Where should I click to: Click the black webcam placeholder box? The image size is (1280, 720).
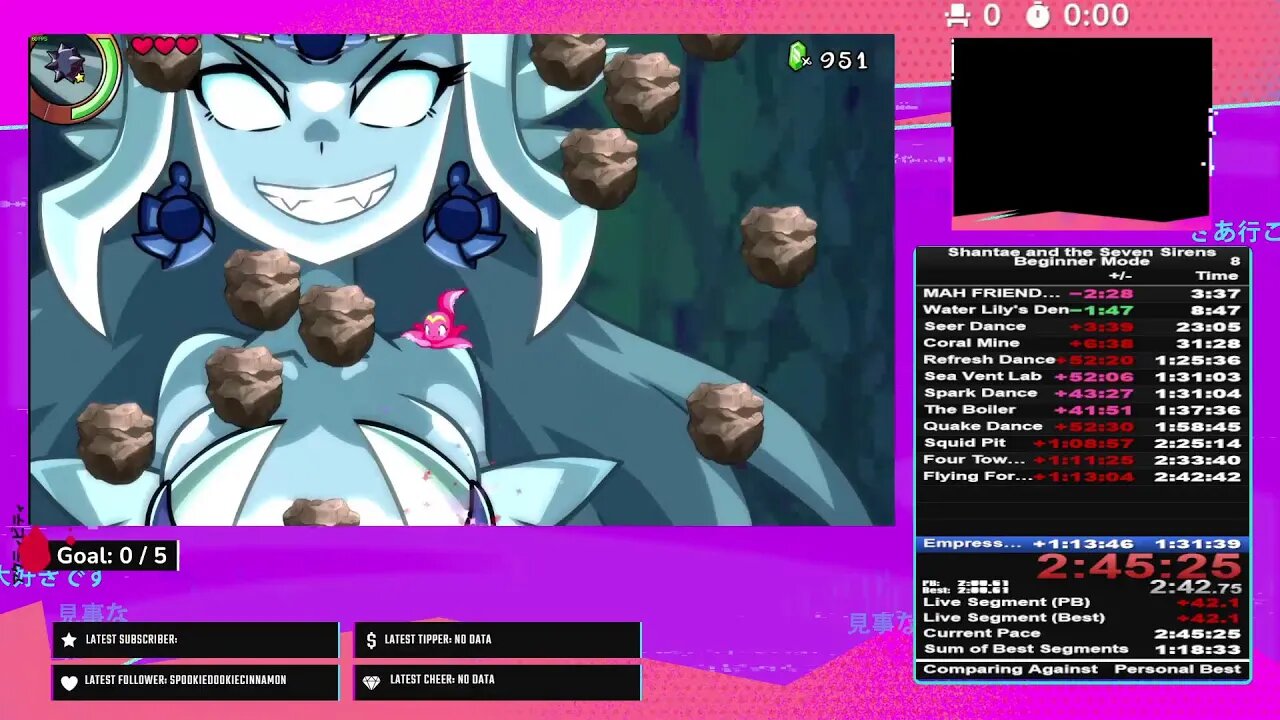pos(1081,126)
